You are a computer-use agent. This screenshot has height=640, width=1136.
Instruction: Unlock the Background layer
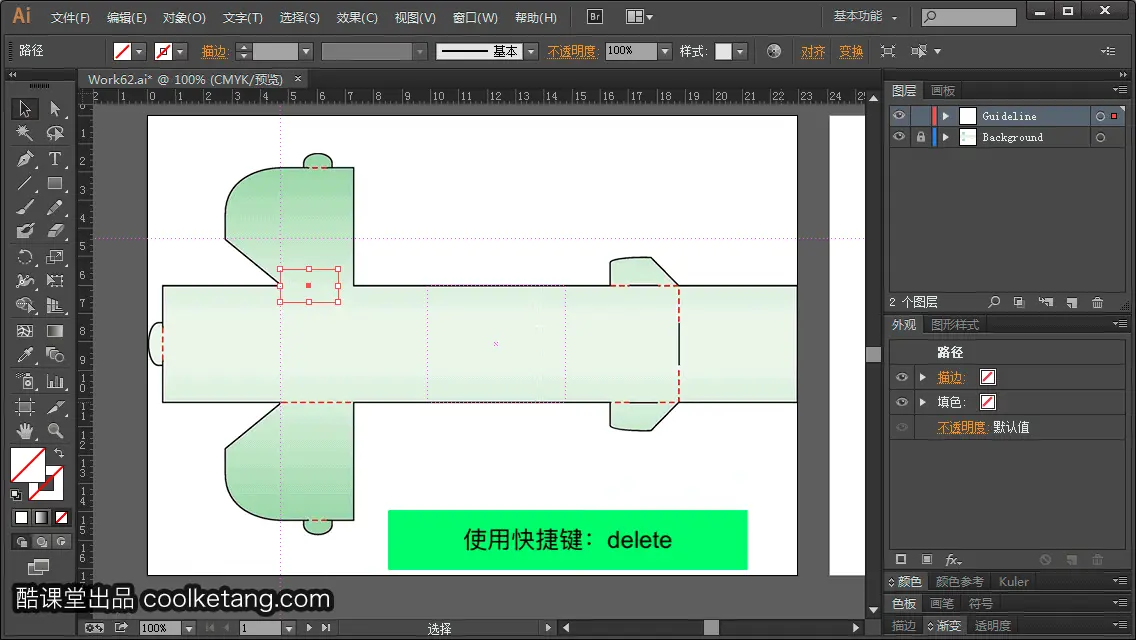[920, 137]
